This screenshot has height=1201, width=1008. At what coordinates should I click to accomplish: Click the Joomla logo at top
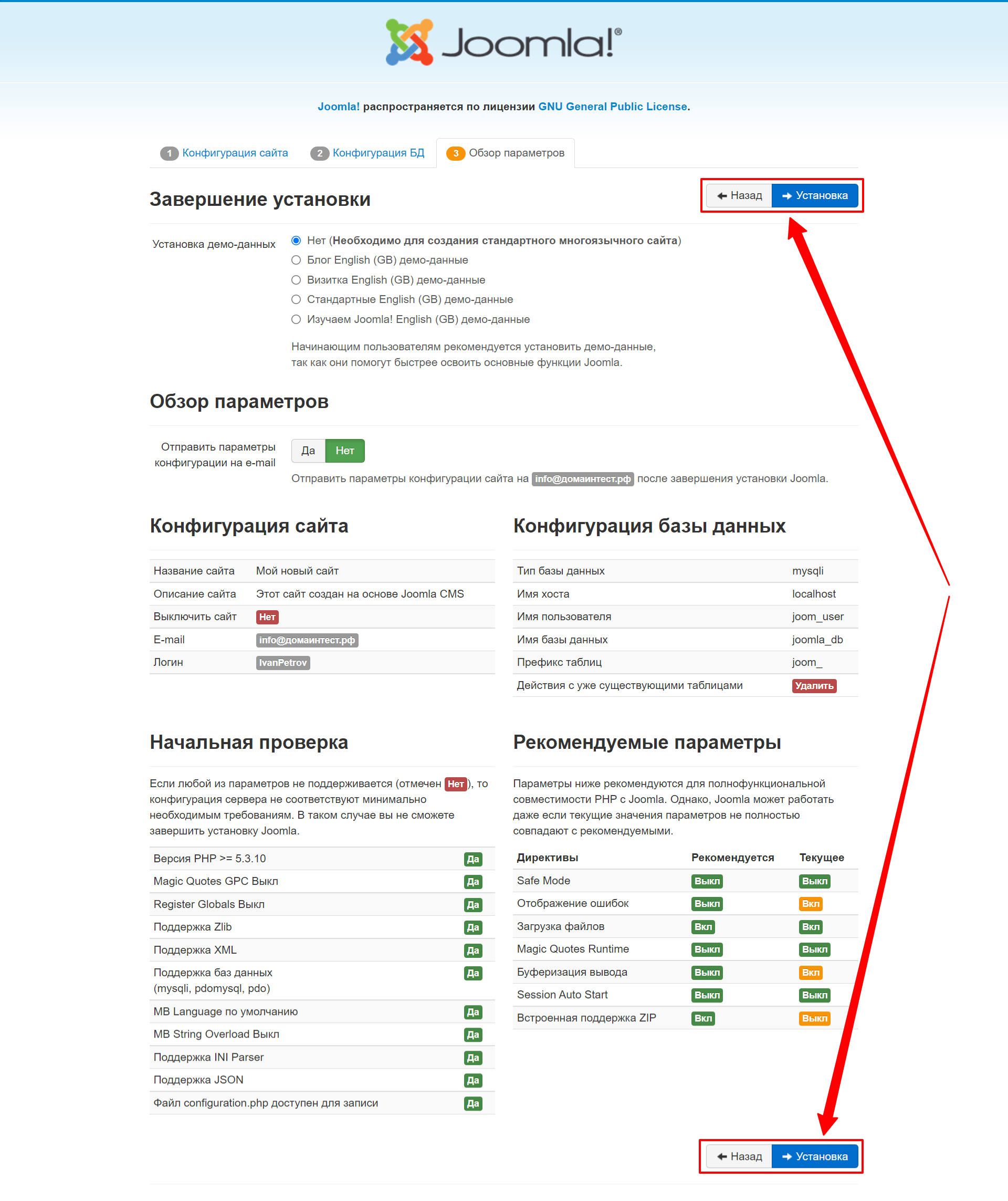[x=503, y=42]
